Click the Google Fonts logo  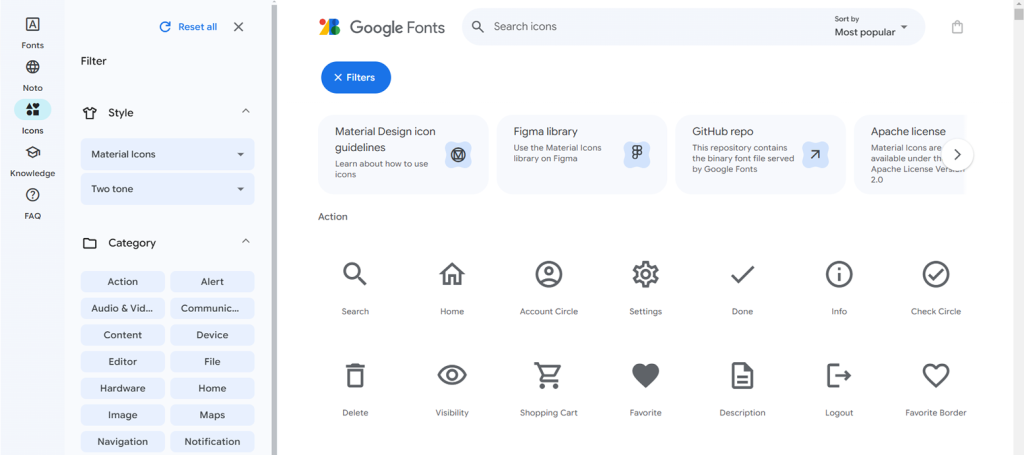[x=382, y=27]
